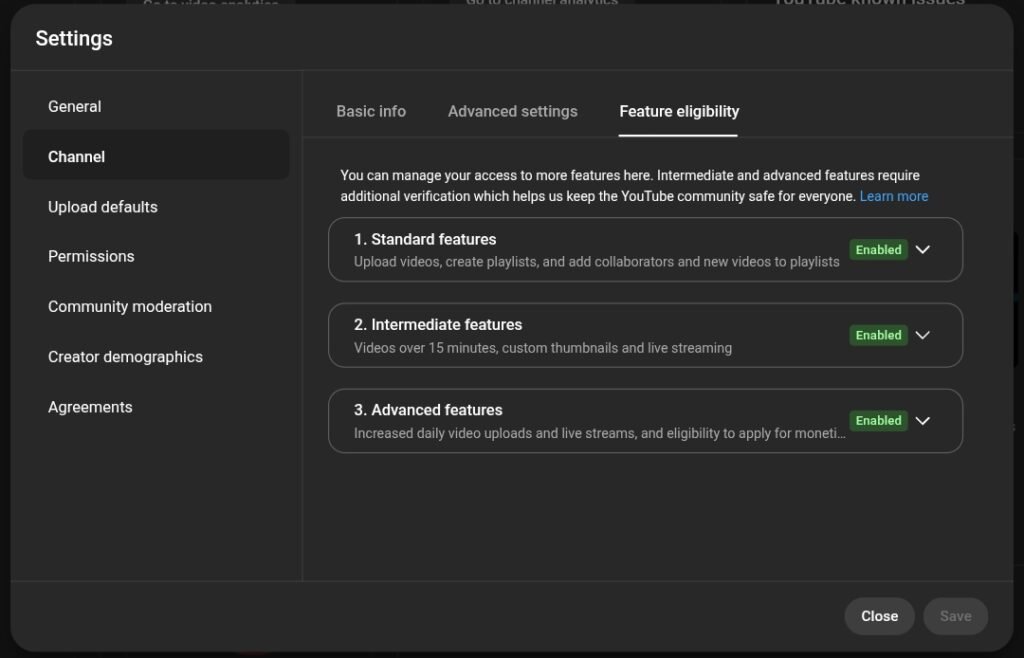The width and height of the screenshot is (1024, 658).
Task: Open Community moderation settings
Action: click(x=130, y=307)
